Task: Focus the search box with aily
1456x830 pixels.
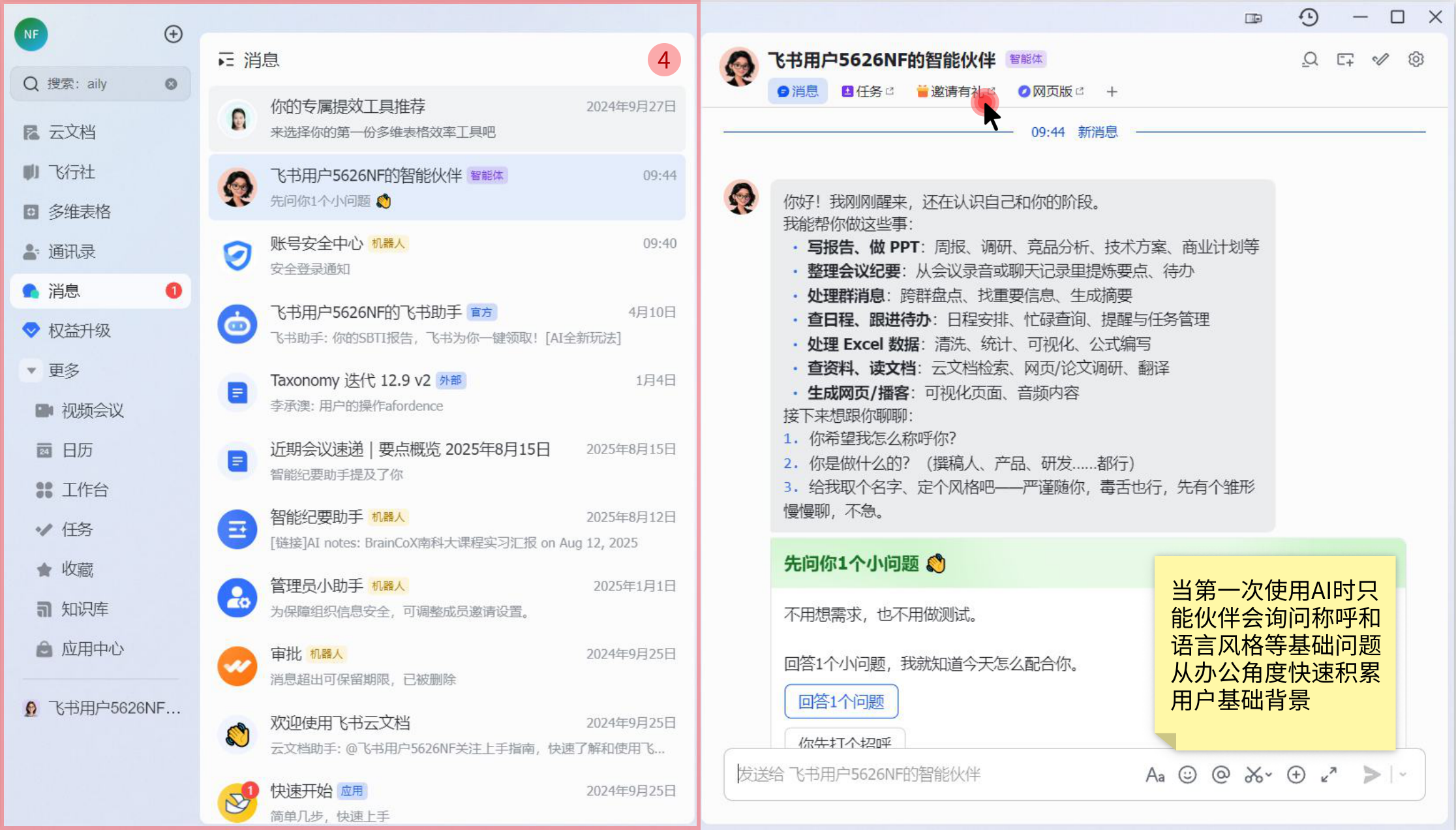Action: pos(100,84)
